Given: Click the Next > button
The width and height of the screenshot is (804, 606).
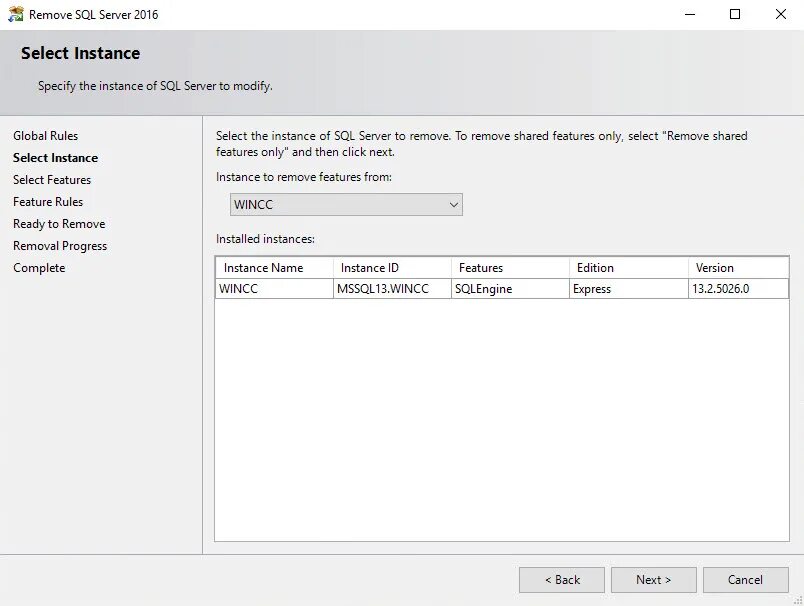Looking at the screenshot, I should [653, 580].
